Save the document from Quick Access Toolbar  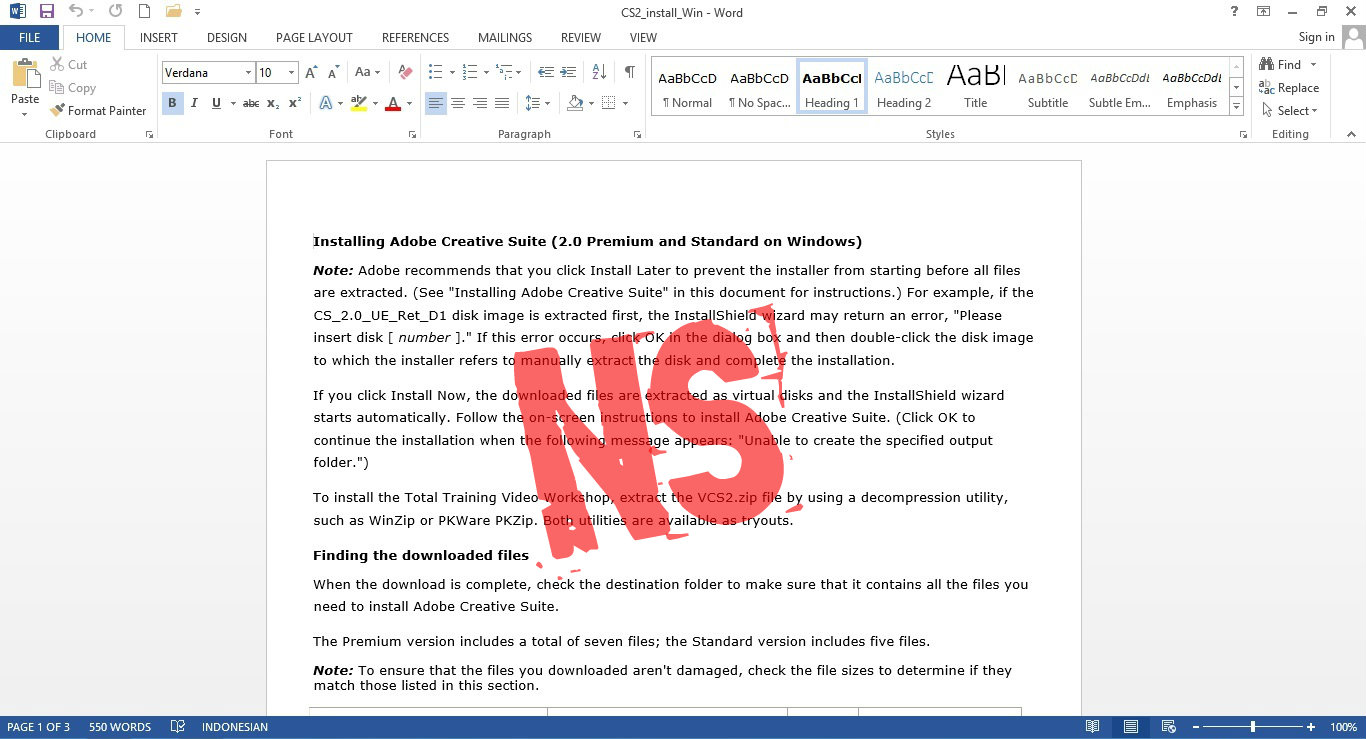(x=46, y=12)
